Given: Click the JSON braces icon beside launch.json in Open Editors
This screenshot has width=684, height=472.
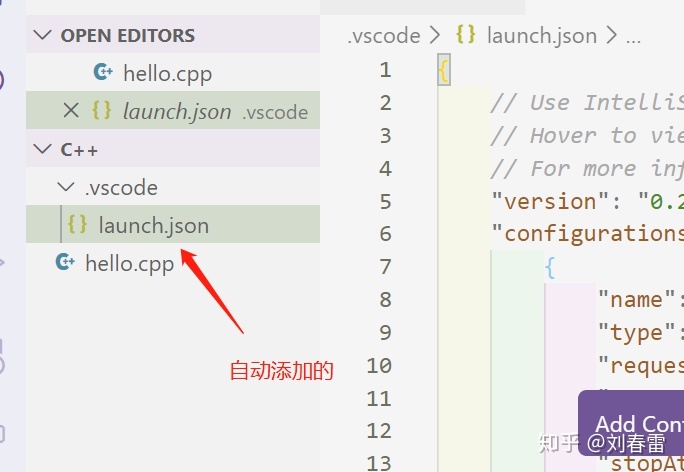Looking at the screenshot, I should [x=101, y=110].
